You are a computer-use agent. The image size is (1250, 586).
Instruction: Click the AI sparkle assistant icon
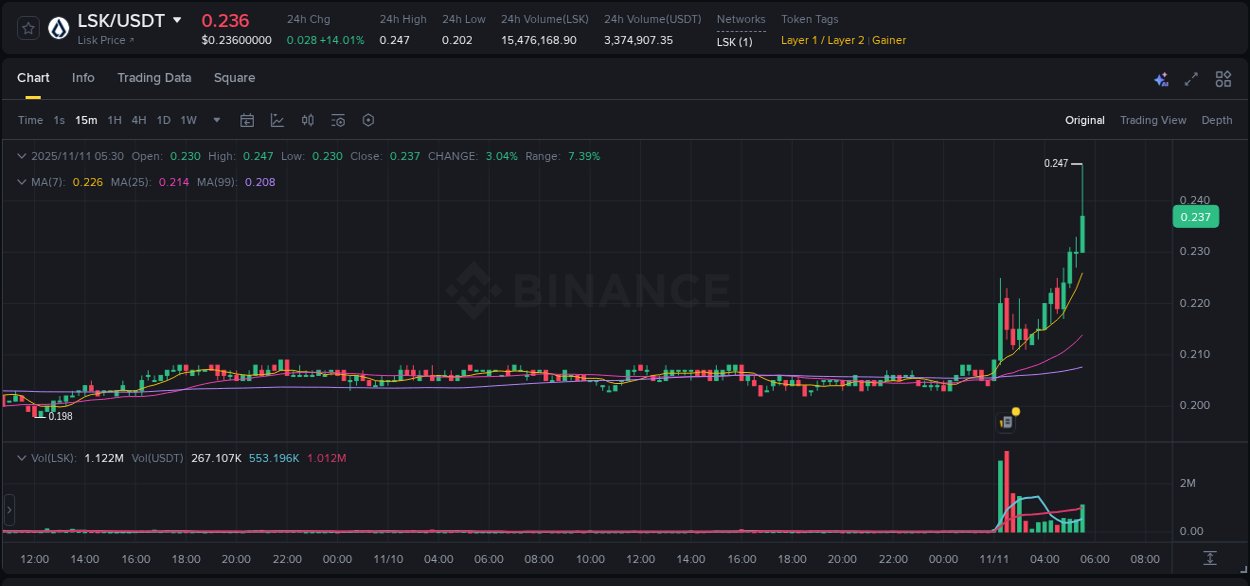tap(1161, 78)
